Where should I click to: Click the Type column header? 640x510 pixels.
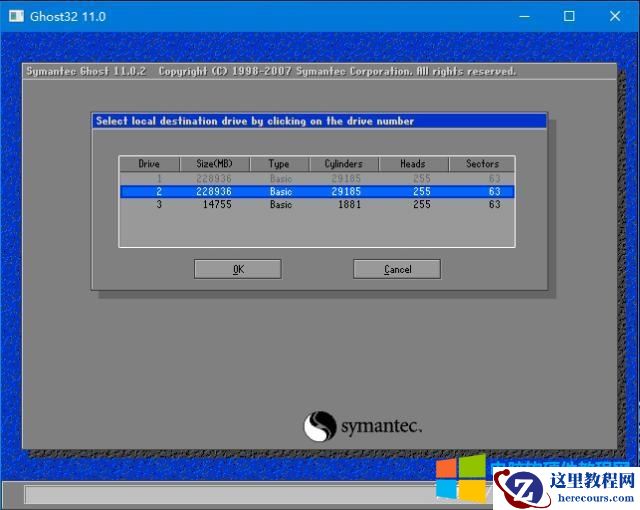coord(279,164)
